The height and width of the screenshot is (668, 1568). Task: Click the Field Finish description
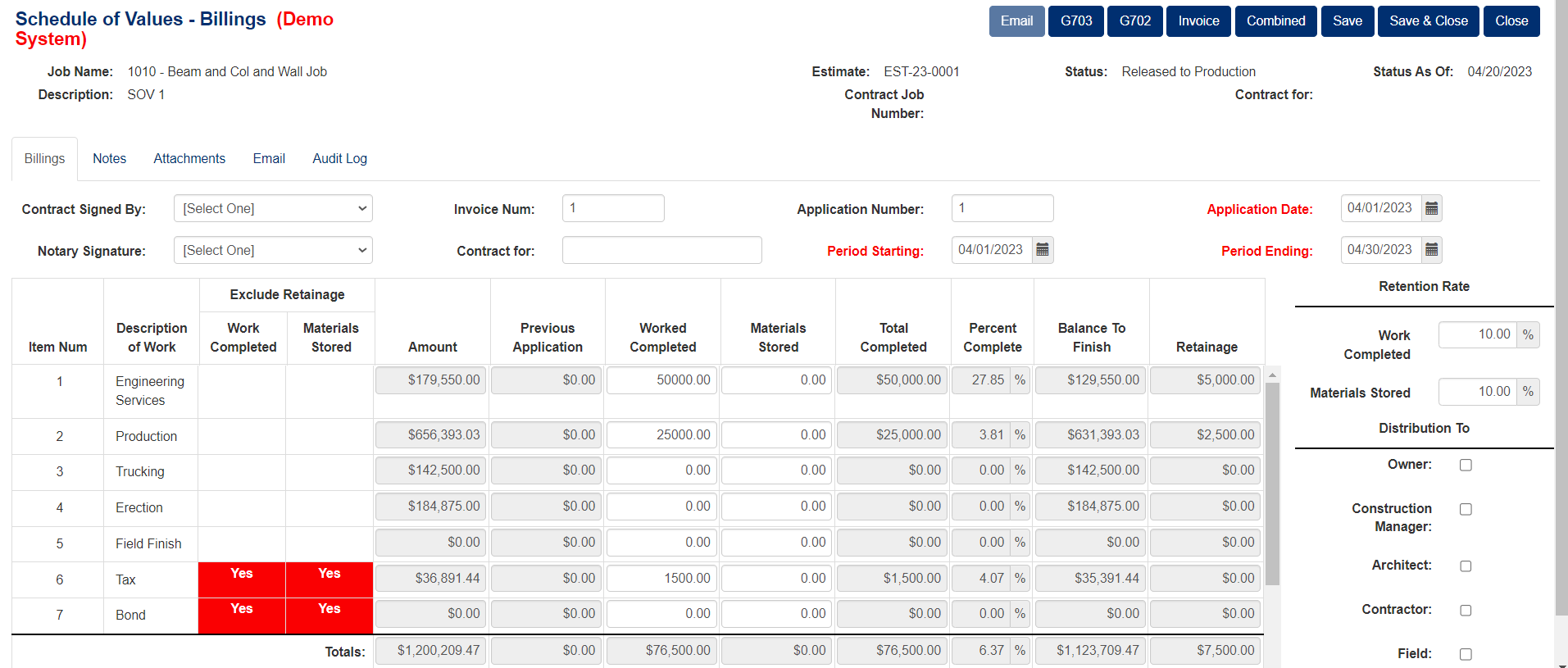[148, 544]
